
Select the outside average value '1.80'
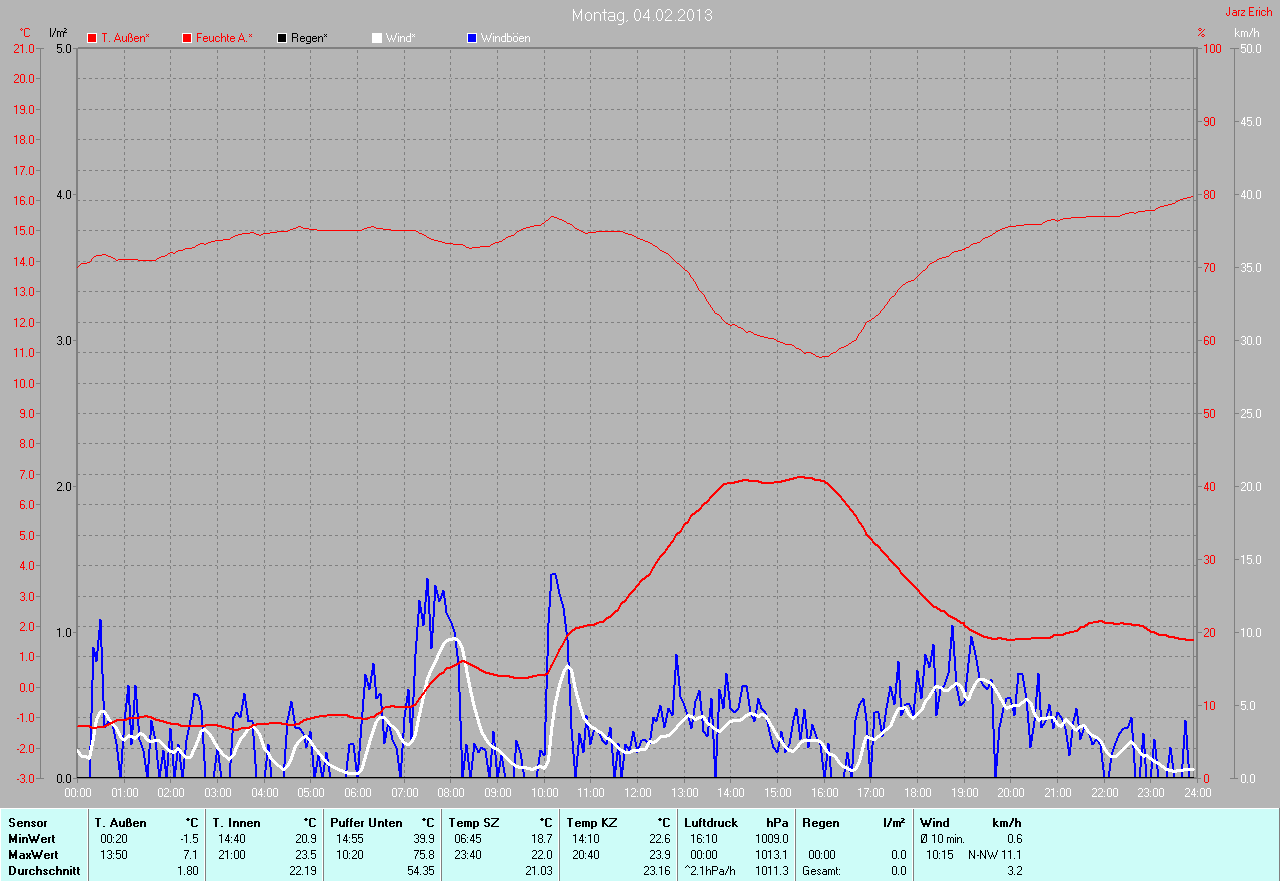[188, 871]
